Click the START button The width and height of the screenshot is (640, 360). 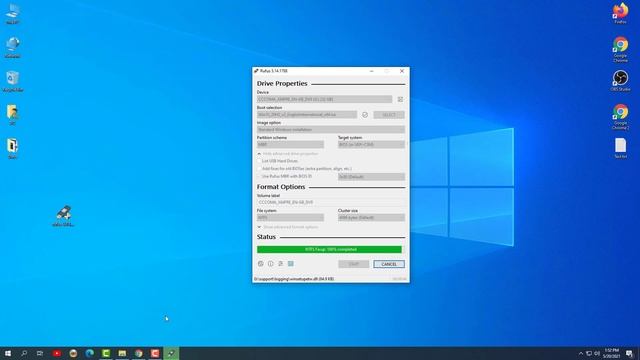click(353, 264)
